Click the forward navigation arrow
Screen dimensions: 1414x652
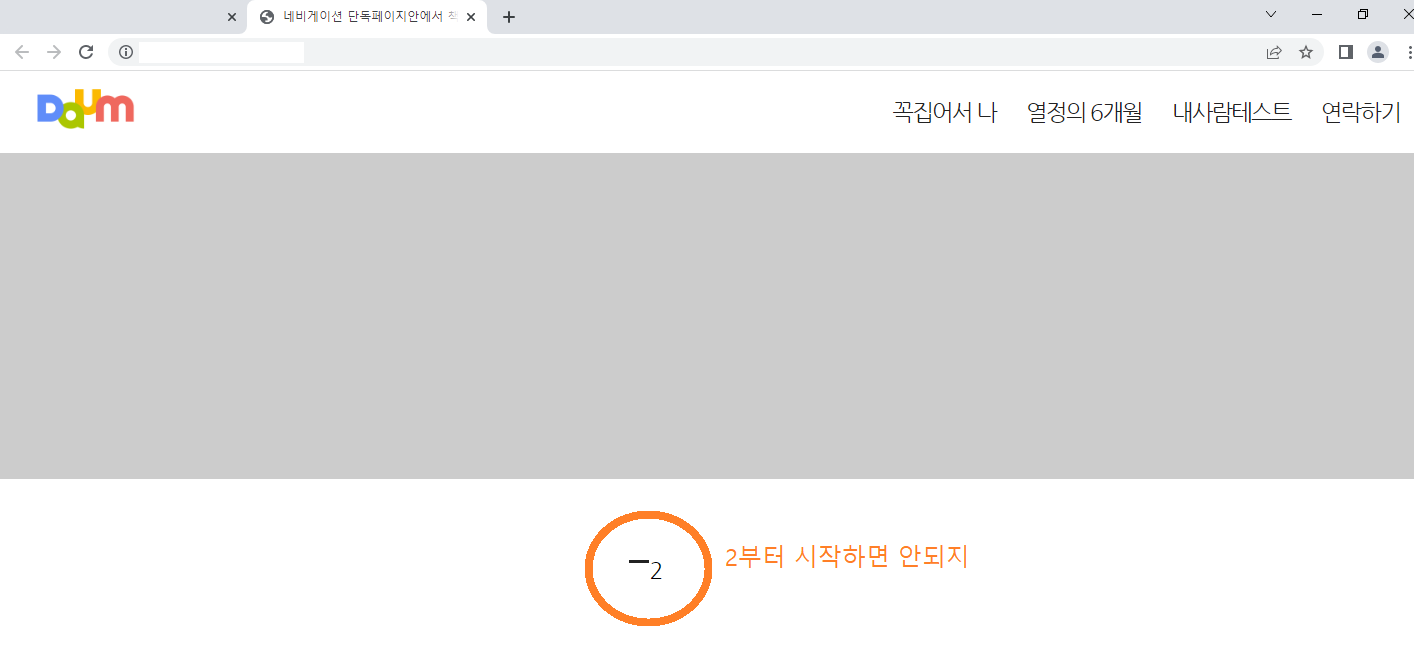tap(54, 52)
